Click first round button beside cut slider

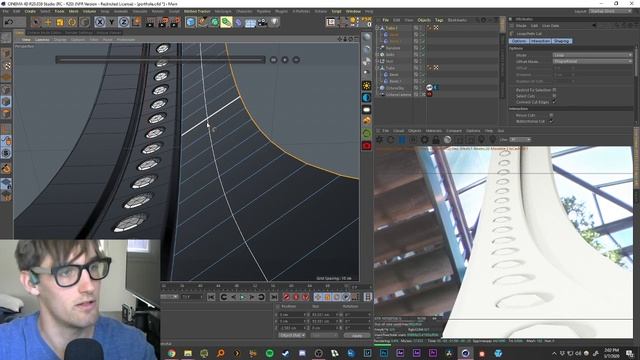273,60
